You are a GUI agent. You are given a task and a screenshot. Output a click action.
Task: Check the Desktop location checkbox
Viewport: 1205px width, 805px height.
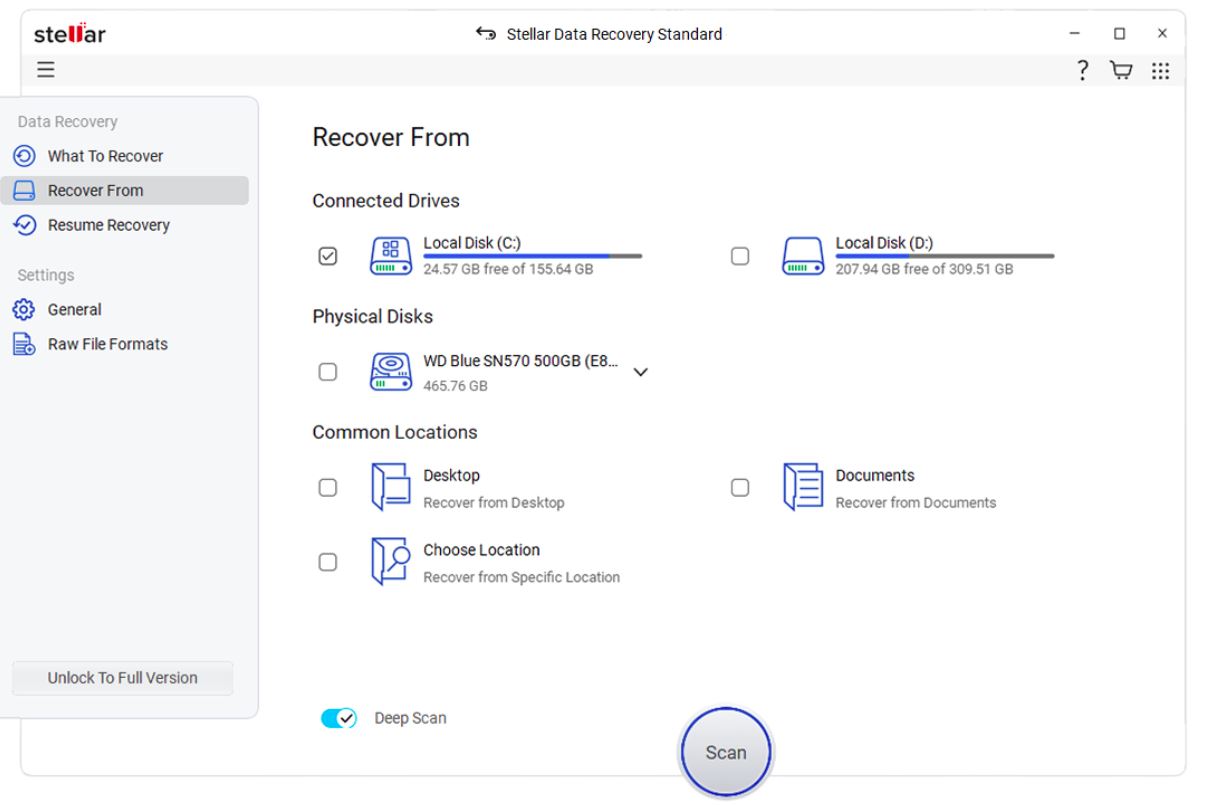[327, 488]
